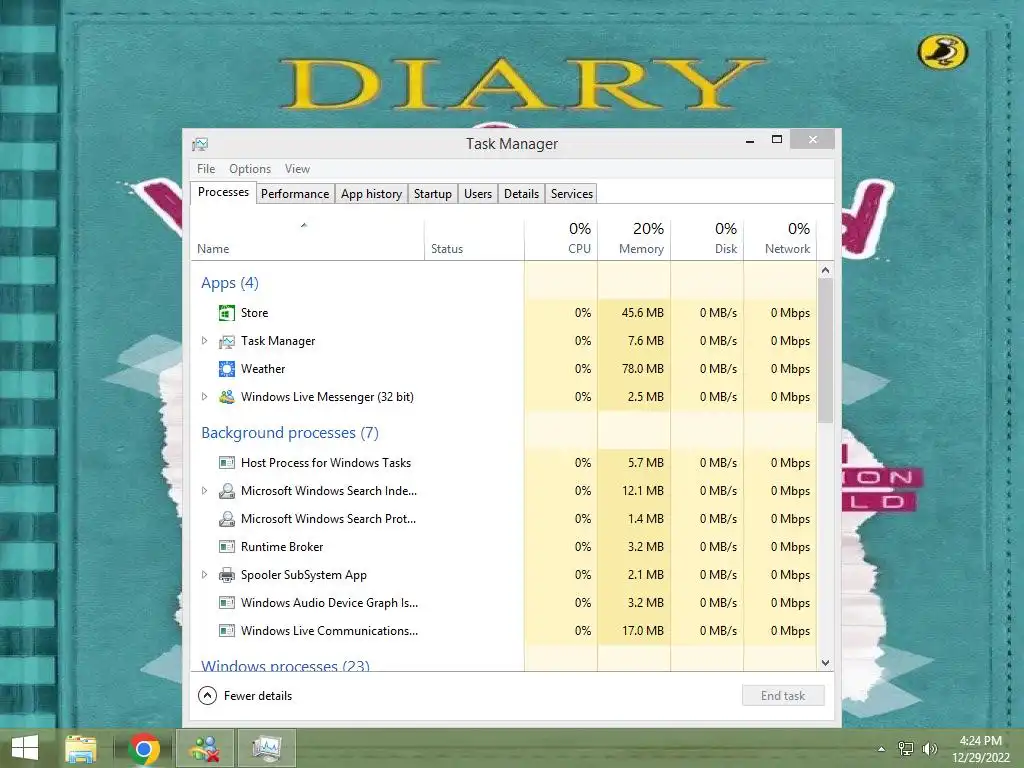The width and height of the screenshot is (1024, 768).
Task: Click the Task Manager process icon
Action: tap(227, 341)
